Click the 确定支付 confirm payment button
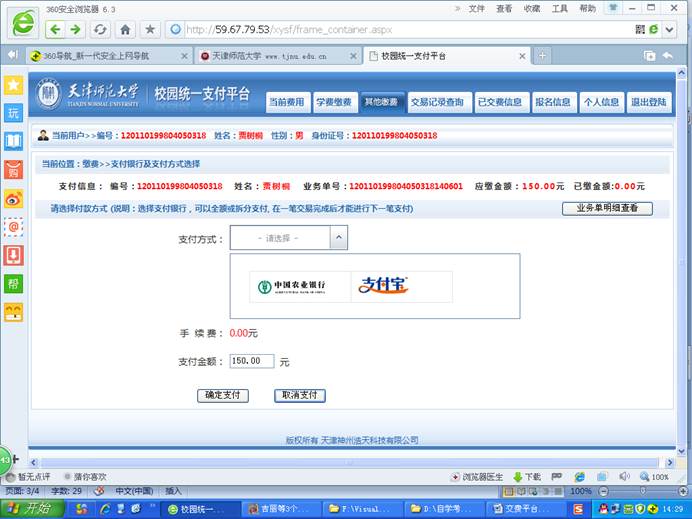 [223, 395]
